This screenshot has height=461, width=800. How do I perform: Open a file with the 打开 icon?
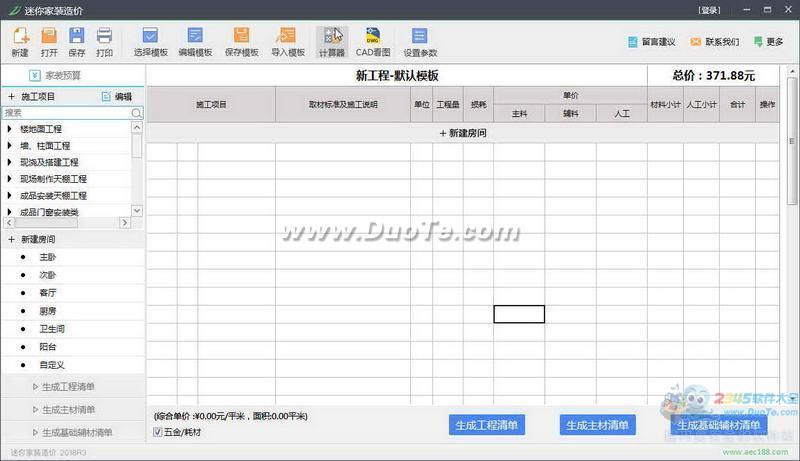tap(49, 40)
